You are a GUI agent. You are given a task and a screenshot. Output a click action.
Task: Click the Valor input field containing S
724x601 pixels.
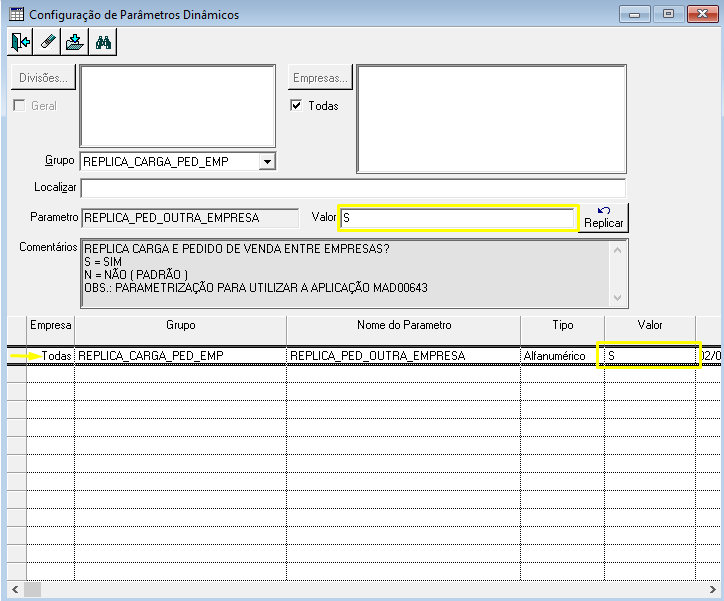click(458, 217)
